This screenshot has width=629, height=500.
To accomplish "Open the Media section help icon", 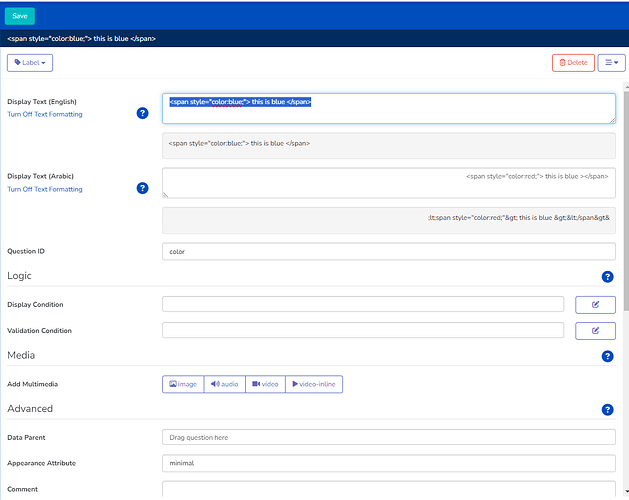I will (607, 356).
